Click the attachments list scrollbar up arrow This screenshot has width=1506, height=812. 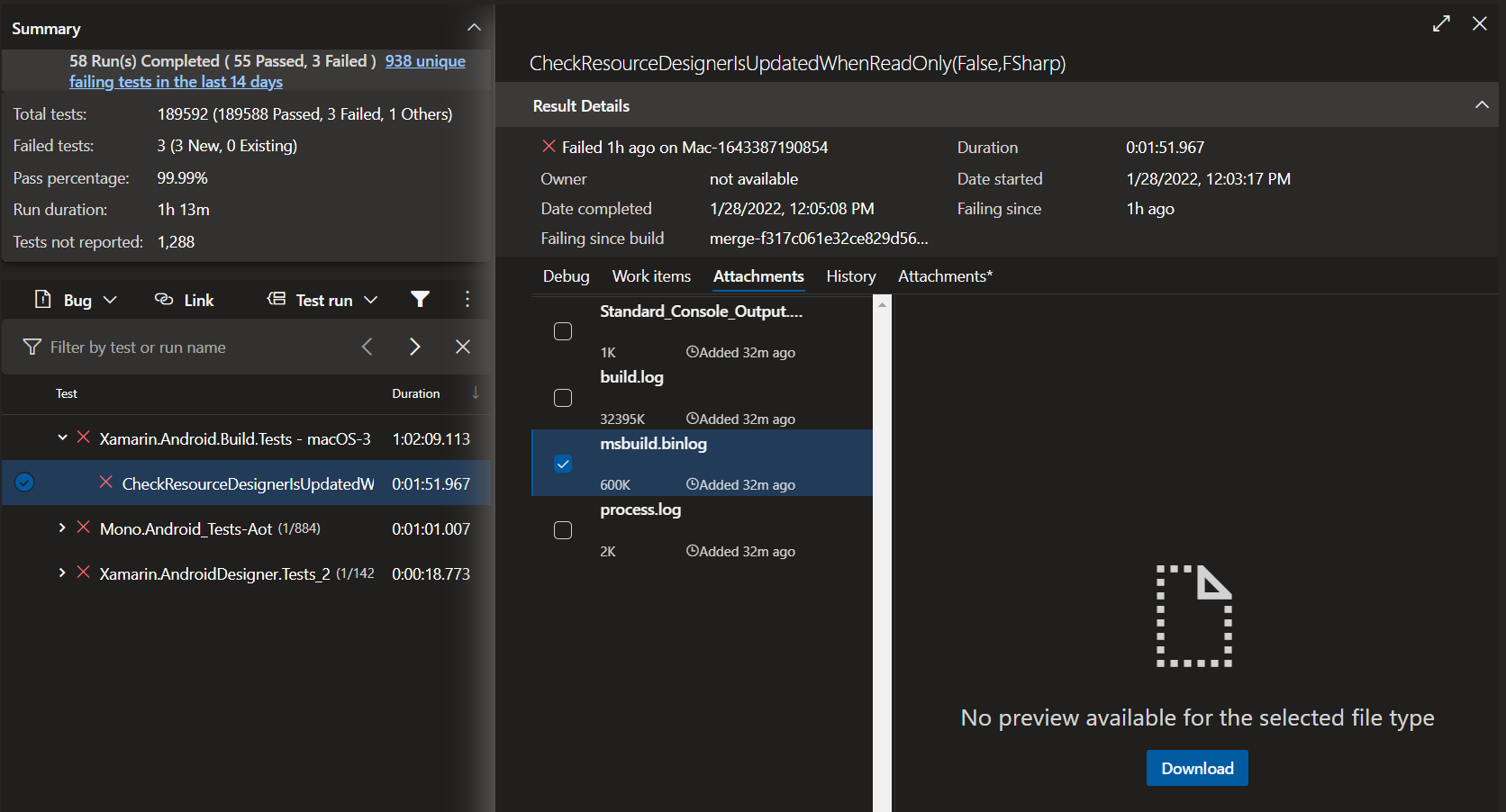tap(882, 304)
